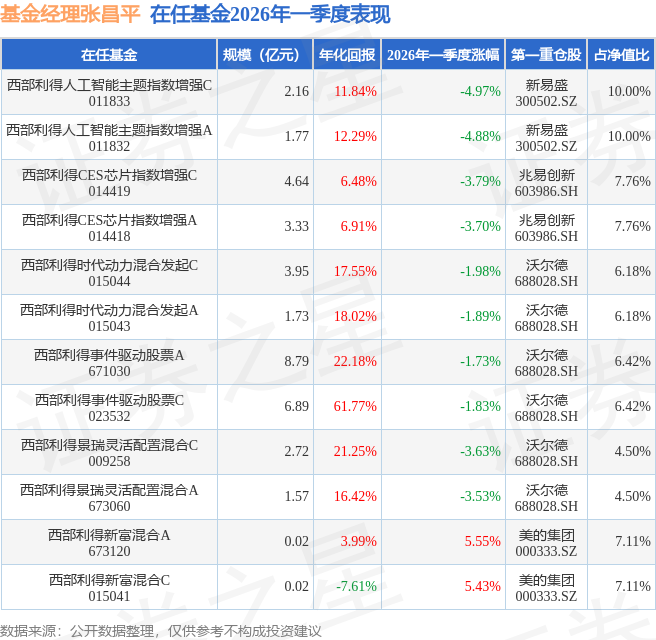Click 兆易创新 603986.SH in 014419 row
Viewport: 656px width, 640px height.
click(x=546, y=183)
